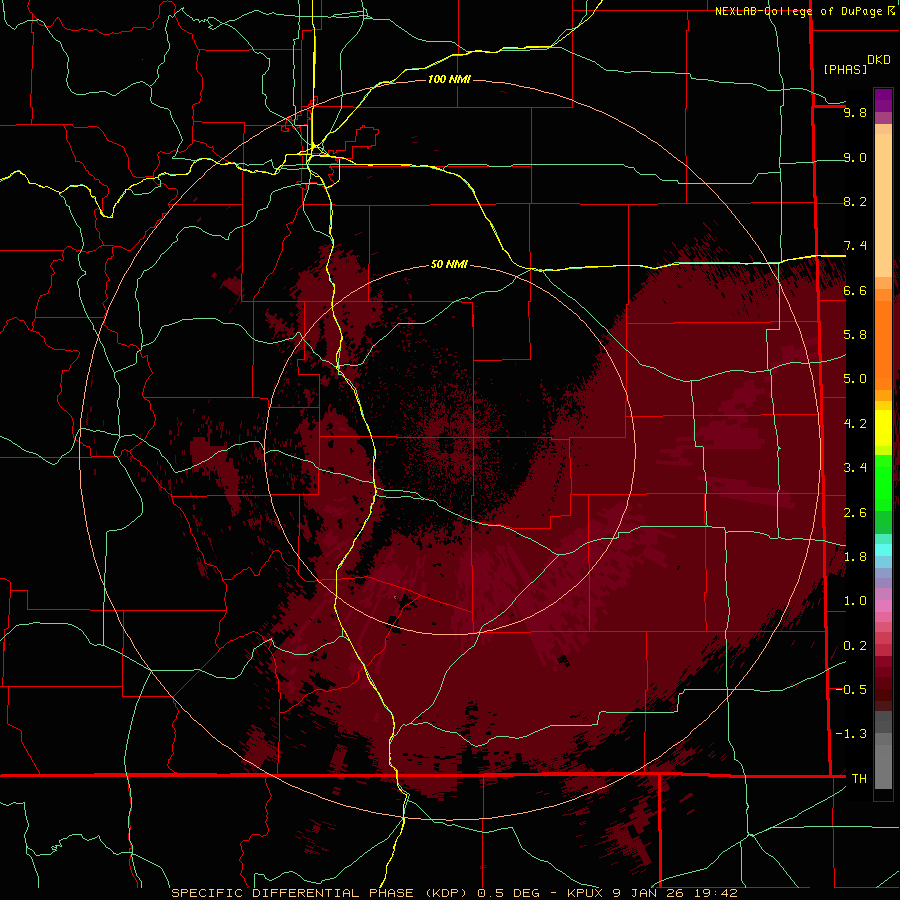900x900 pixels.
Task: Click the Specific Differential Phase KPUX caption
Action: (x=454, y=893)
